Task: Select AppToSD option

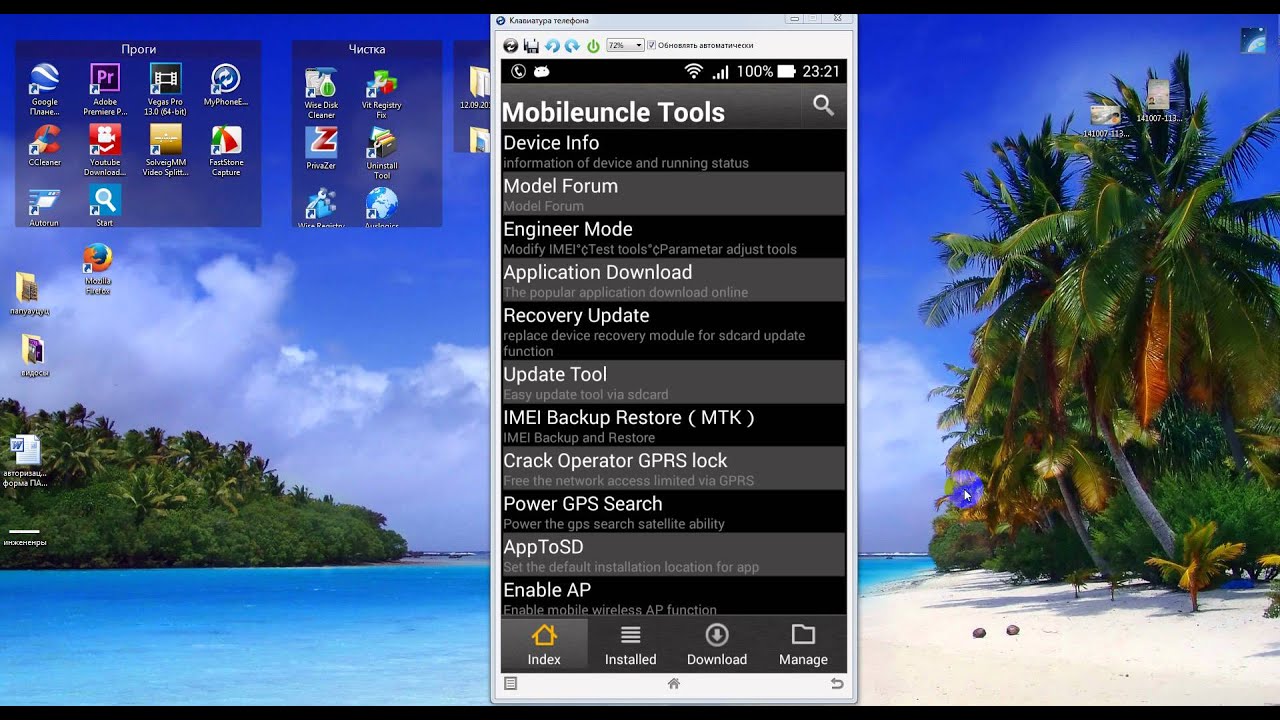Action: (x=673, y=554)
